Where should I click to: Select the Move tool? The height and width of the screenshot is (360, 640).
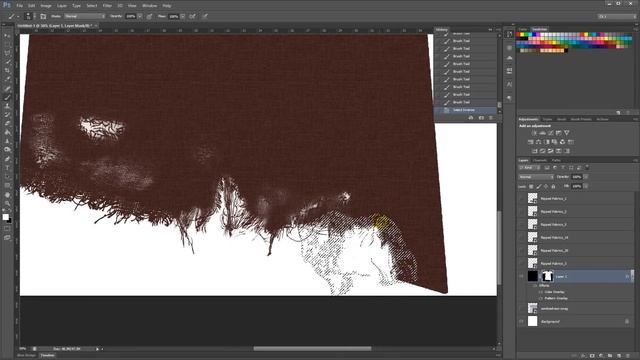point(7,36)
